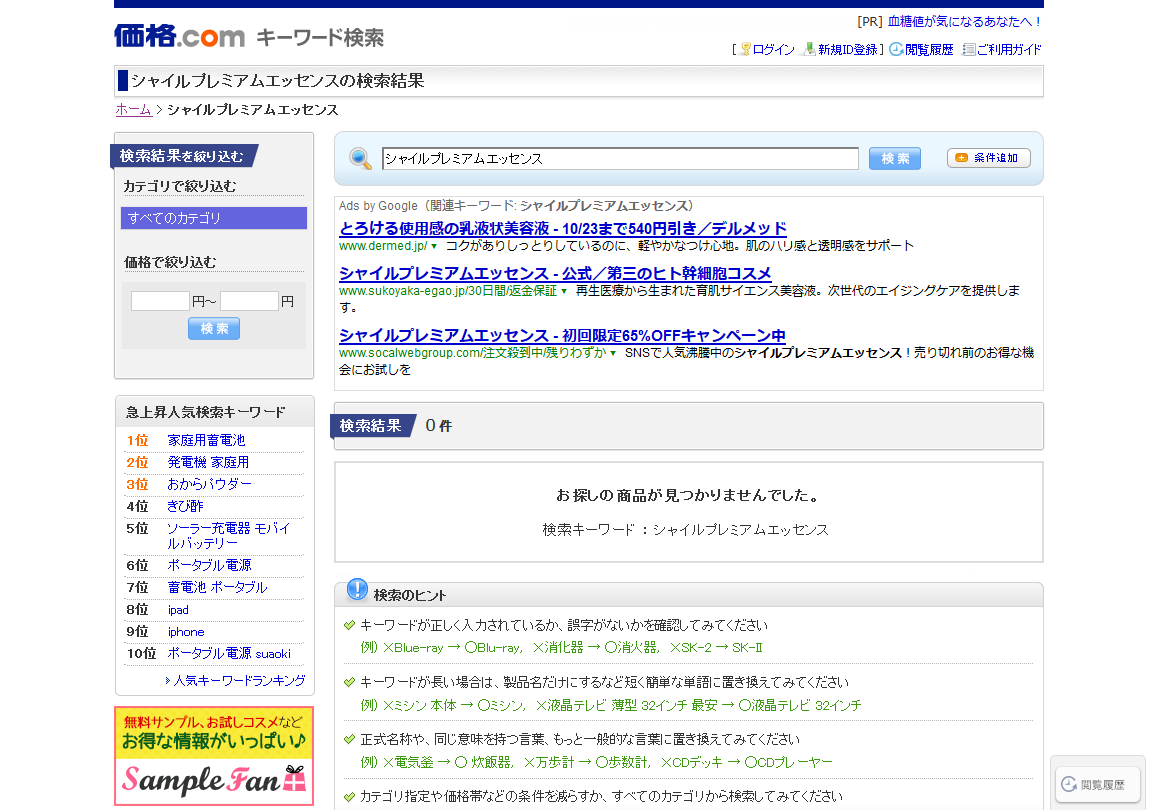1175x810 pixels.
Task: Click example text ×Blue-ray → ○Blu-ray
Action: point(453,647)
